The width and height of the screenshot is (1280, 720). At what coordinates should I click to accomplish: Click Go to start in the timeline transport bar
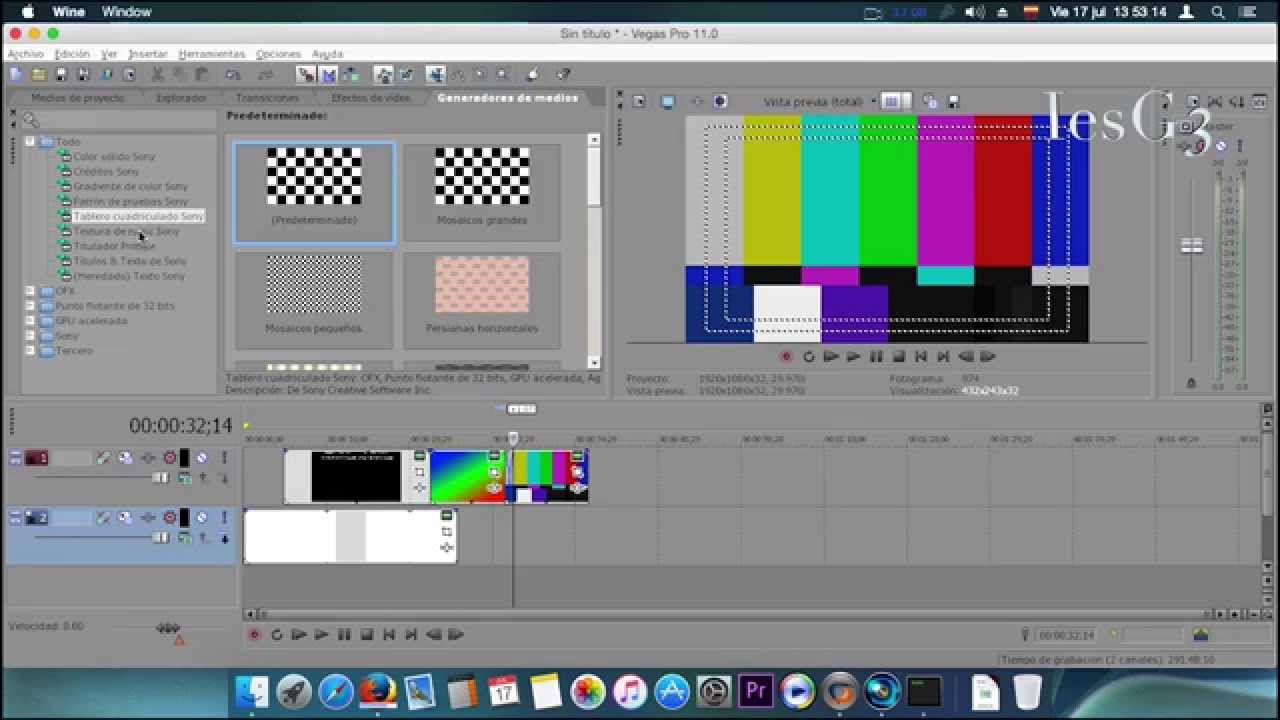(x=389, y=634)
